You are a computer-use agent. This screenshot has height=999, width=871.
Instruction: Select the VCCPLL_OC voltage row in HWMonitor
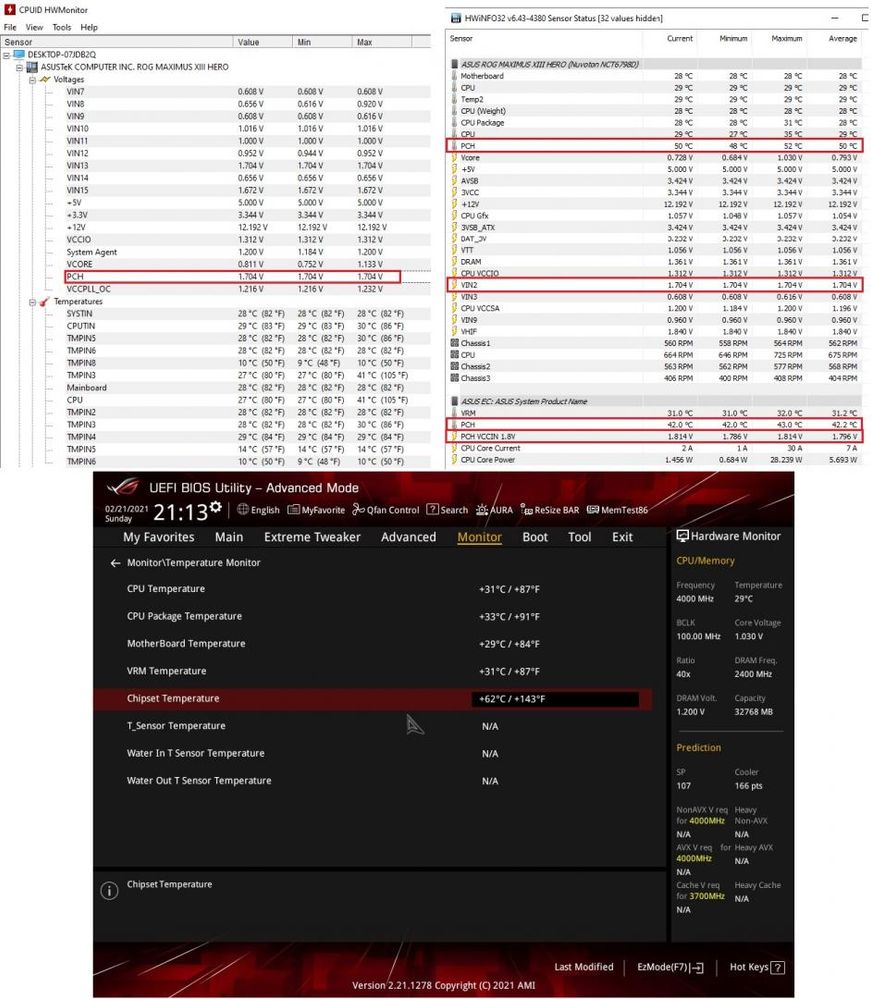pos(248,289)
